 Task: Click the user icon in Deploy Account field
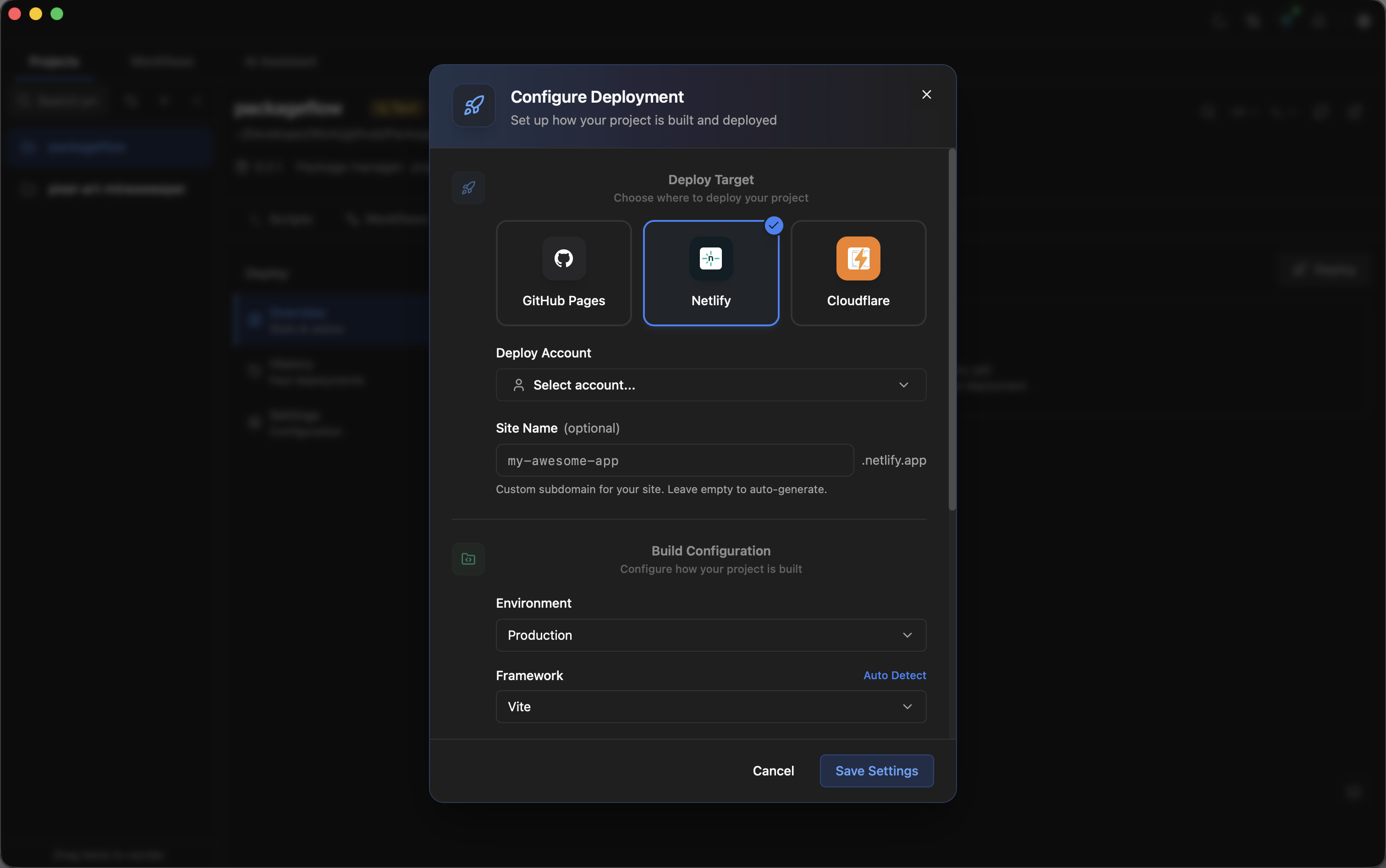(x=518, y=385)
